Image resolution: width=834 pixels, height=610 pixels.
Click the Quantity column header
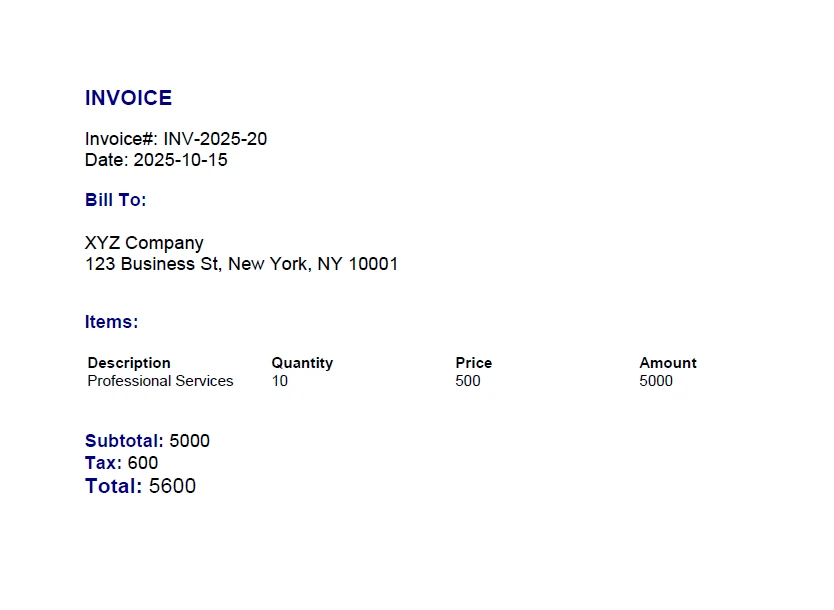(x=302, y=363)
